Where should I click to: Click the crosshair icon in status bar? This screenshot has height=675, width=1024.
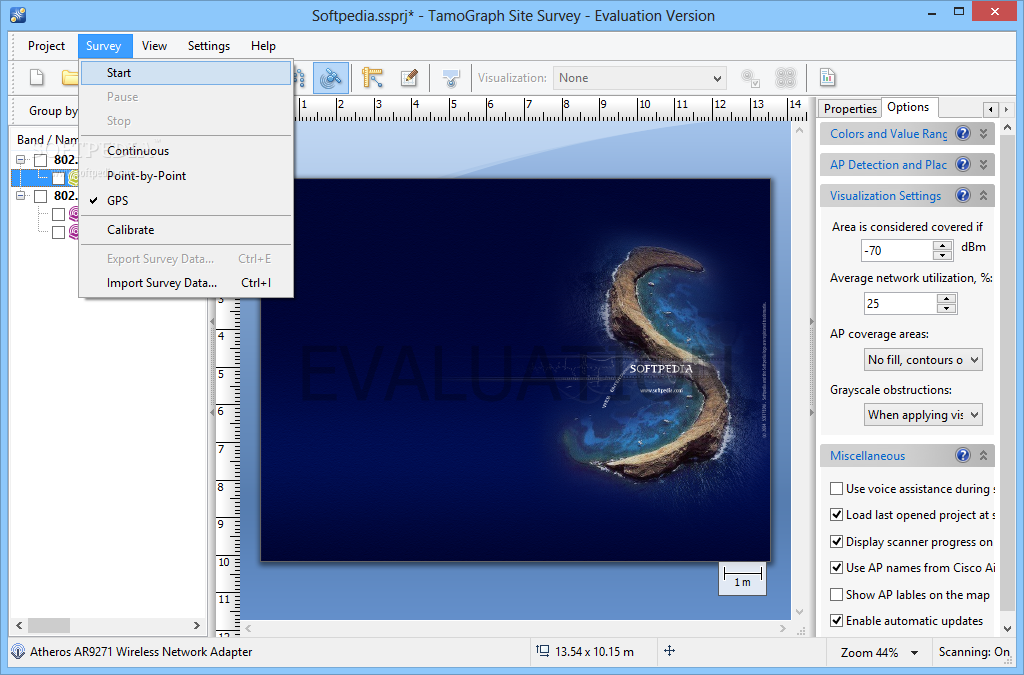point(669,651)
